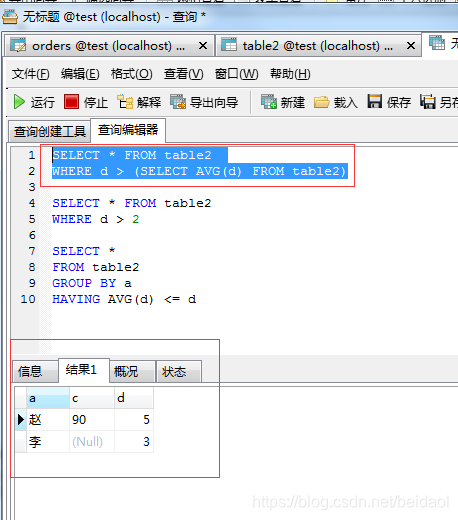The height and width of the screenshot is (520, 458).
Task: Click editor line 10 'HAVING AVG(d) <= d'
Action: [124, 299]
